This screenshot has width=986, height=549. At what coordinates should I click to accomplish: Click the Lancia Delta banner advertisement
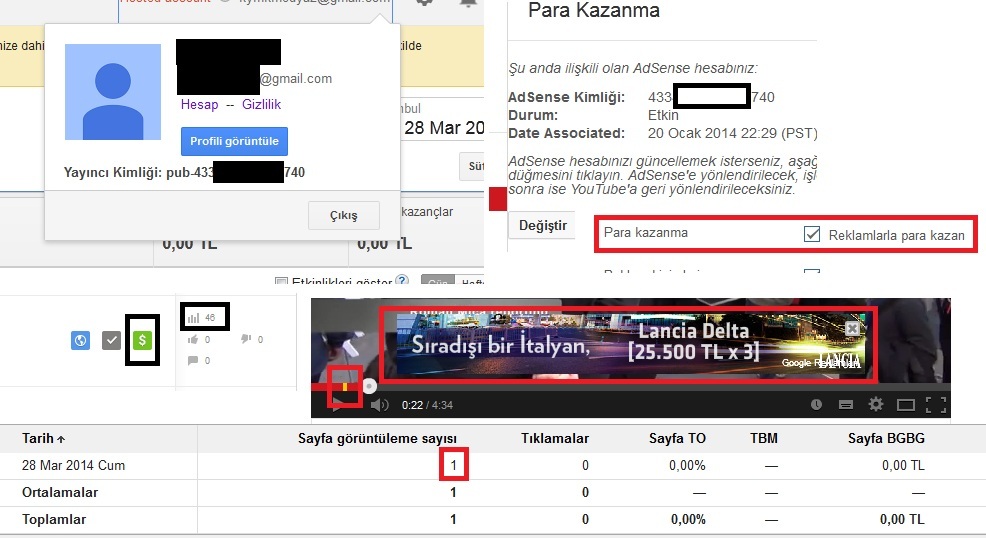629,345
